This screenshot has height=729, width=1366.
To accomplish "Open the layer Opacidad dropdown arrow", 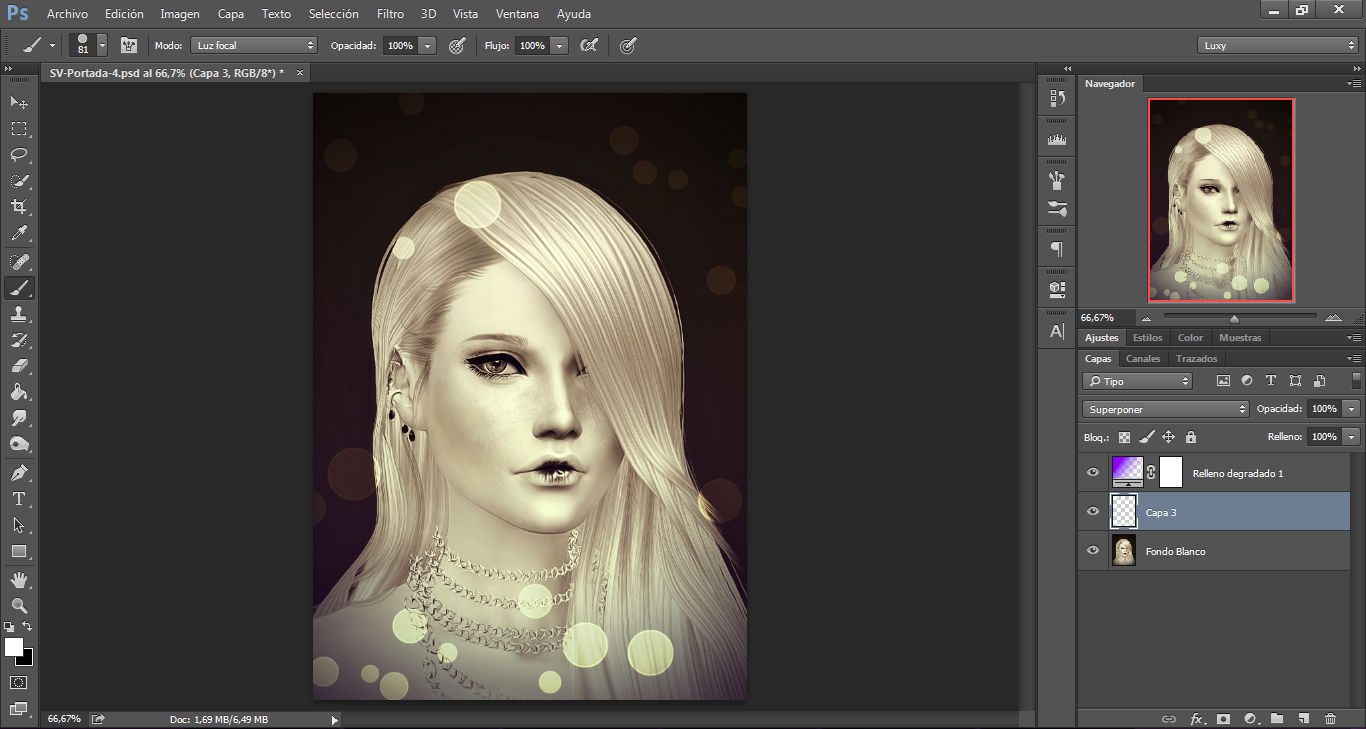I will (x=1352, y=409).
